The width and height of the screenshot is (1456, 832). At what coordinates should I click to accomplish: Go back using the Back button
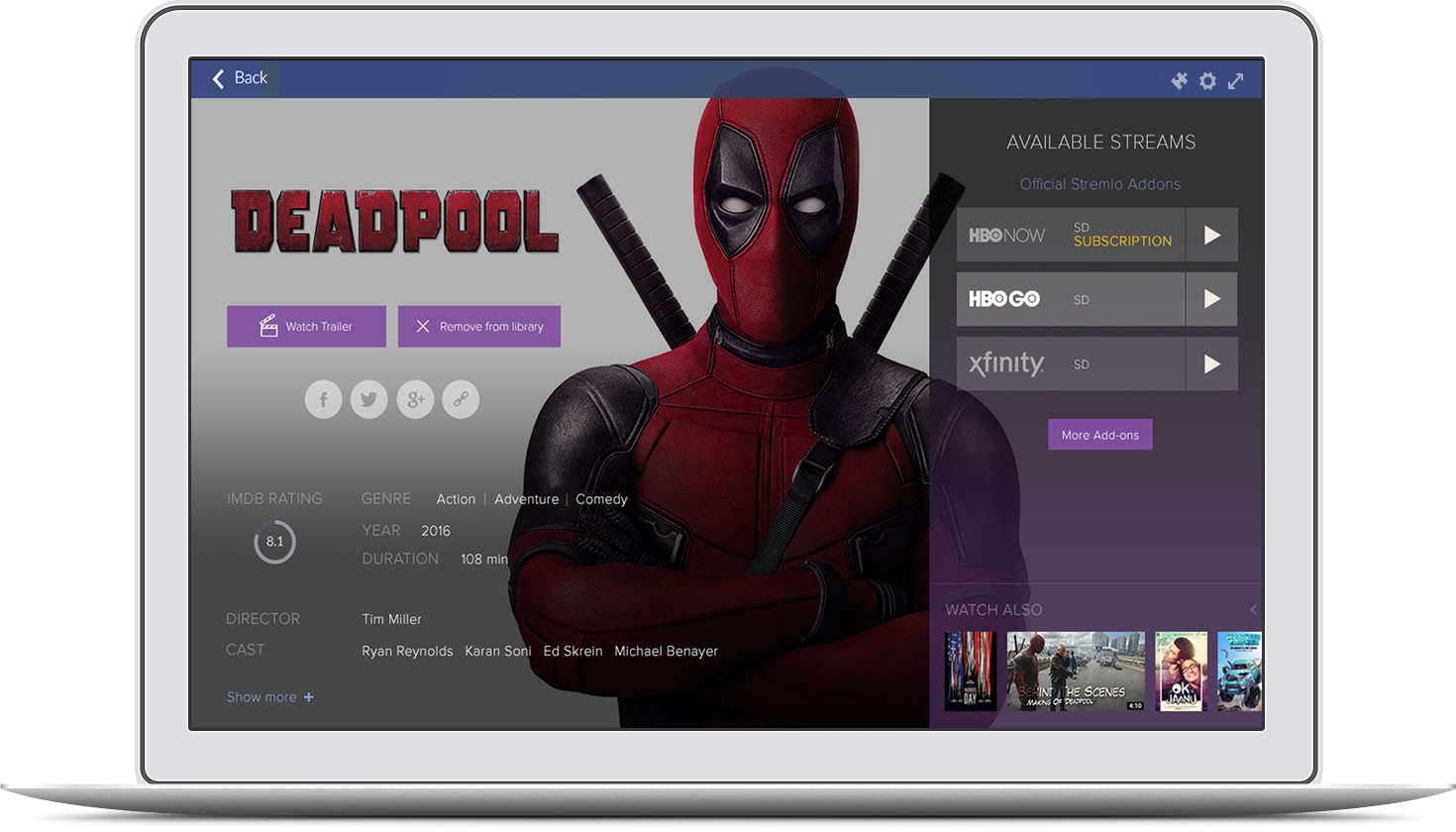[241, 78]
